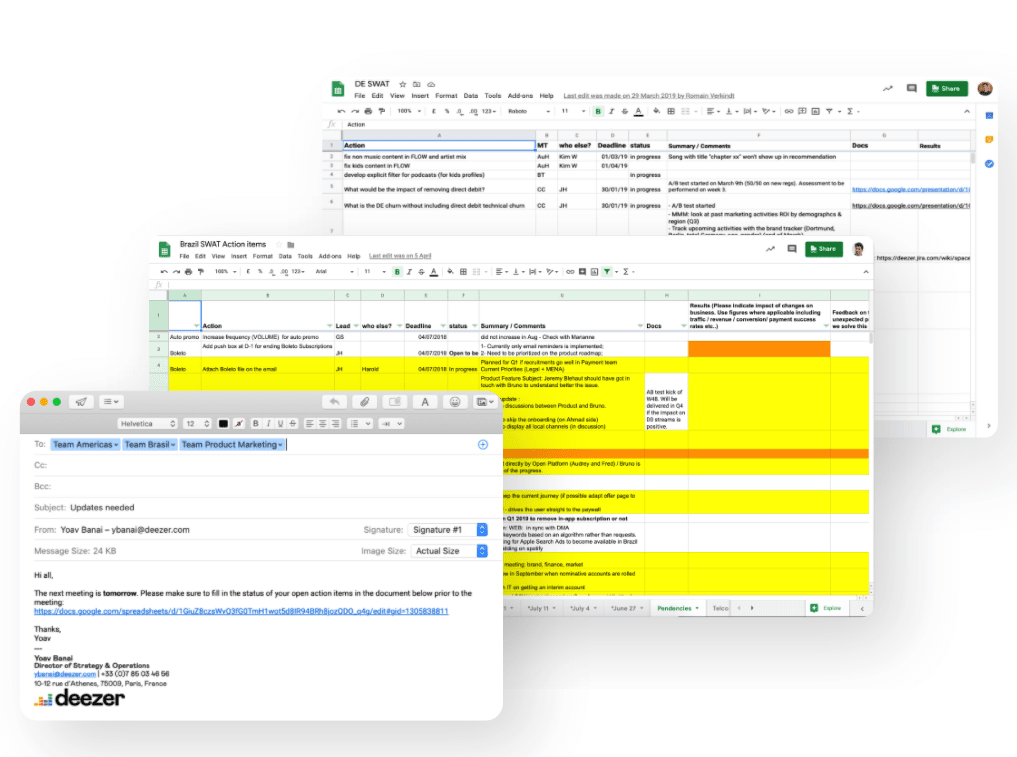Viewport: 1017px width, 757px height.
Task: Open the Helvetica font dropdown
Action: click(147, 424)
